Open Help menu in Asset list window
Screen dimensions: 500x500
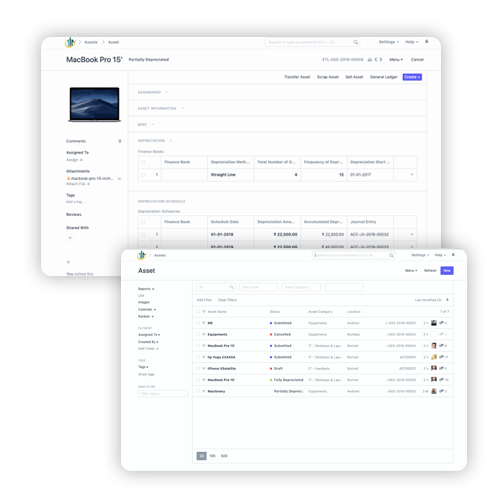tap(440, 255)
